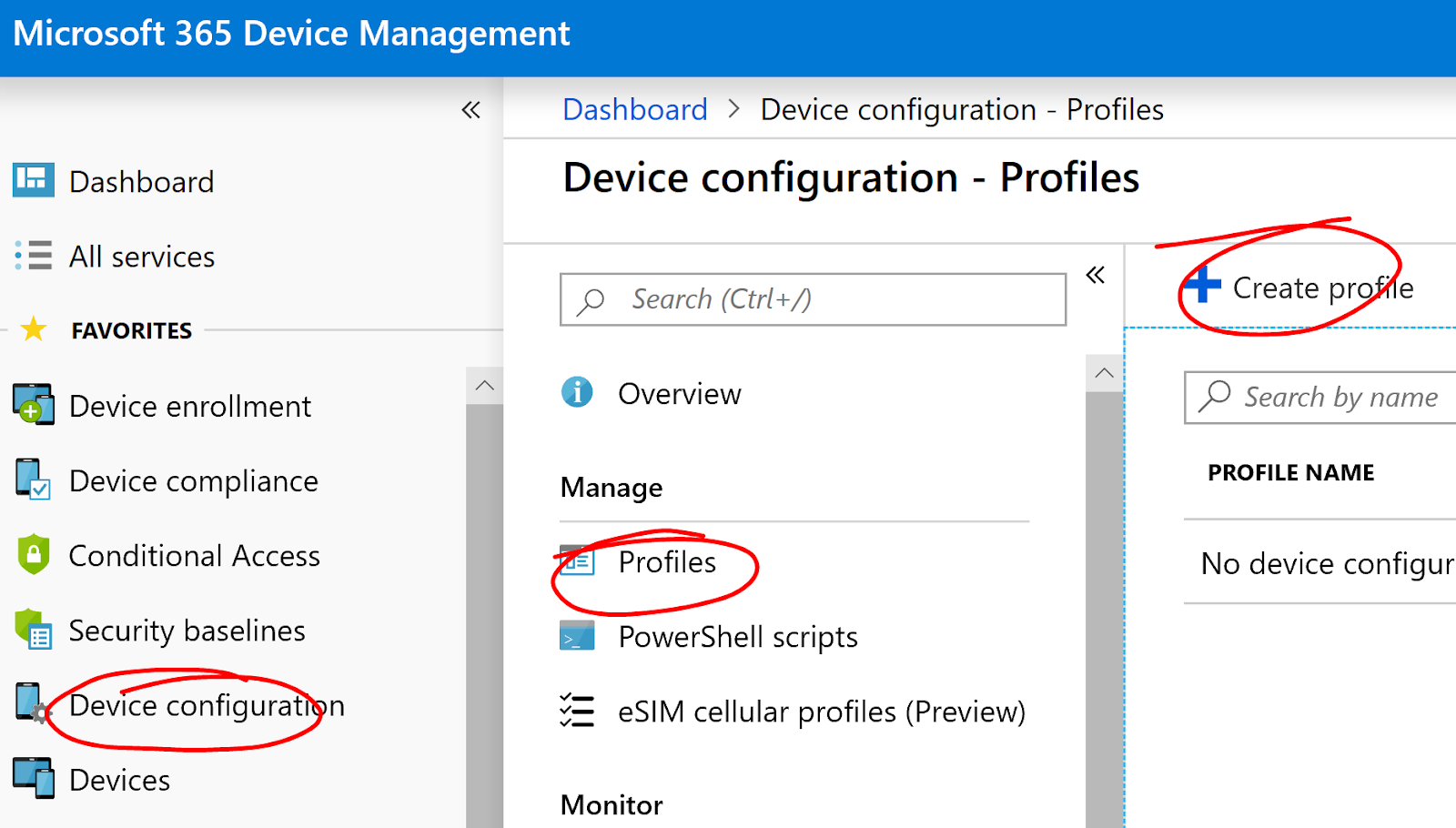Open Conditional Access using the padlock icon
Image resolution: width=1456 pixels, height=828 pixels.
coord(32,555)
